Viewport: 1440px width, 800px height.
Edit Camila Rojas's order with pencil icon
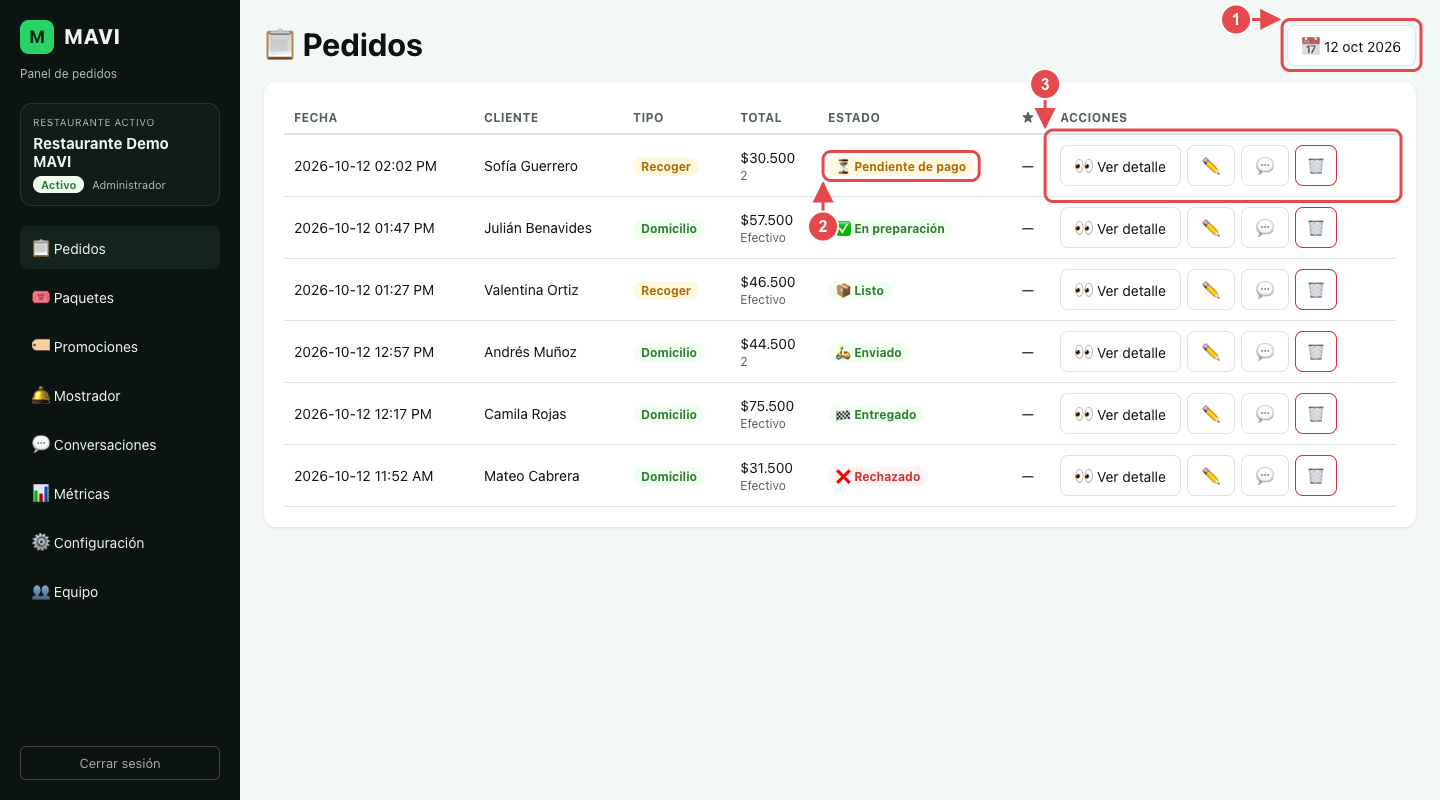(1211, 414)
